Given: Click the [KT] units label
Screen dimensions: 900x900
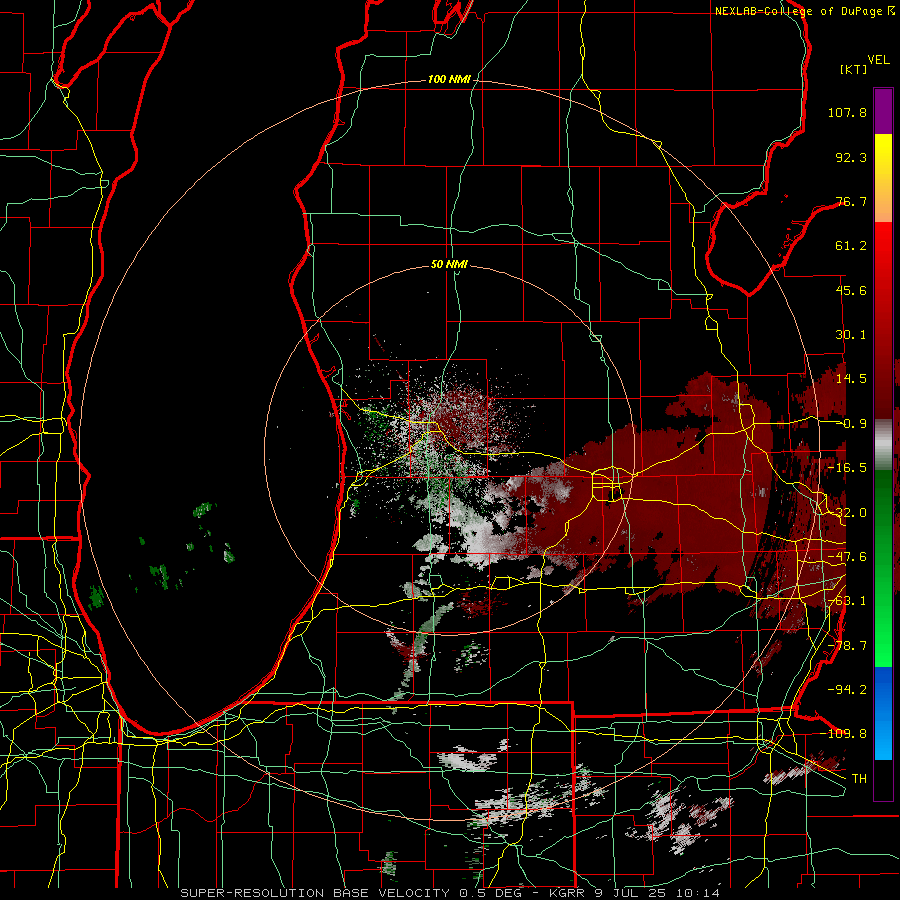Looking at the screenshot, I should click(x=853, y=69).
